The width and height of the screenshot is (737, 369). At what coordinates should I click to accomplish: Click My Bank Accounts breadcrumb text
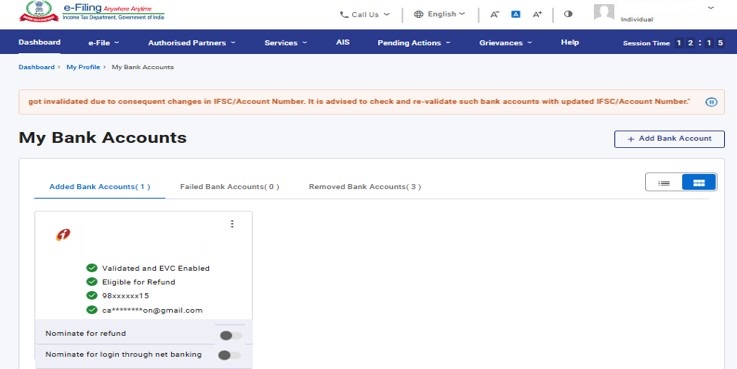coord(143,67)
